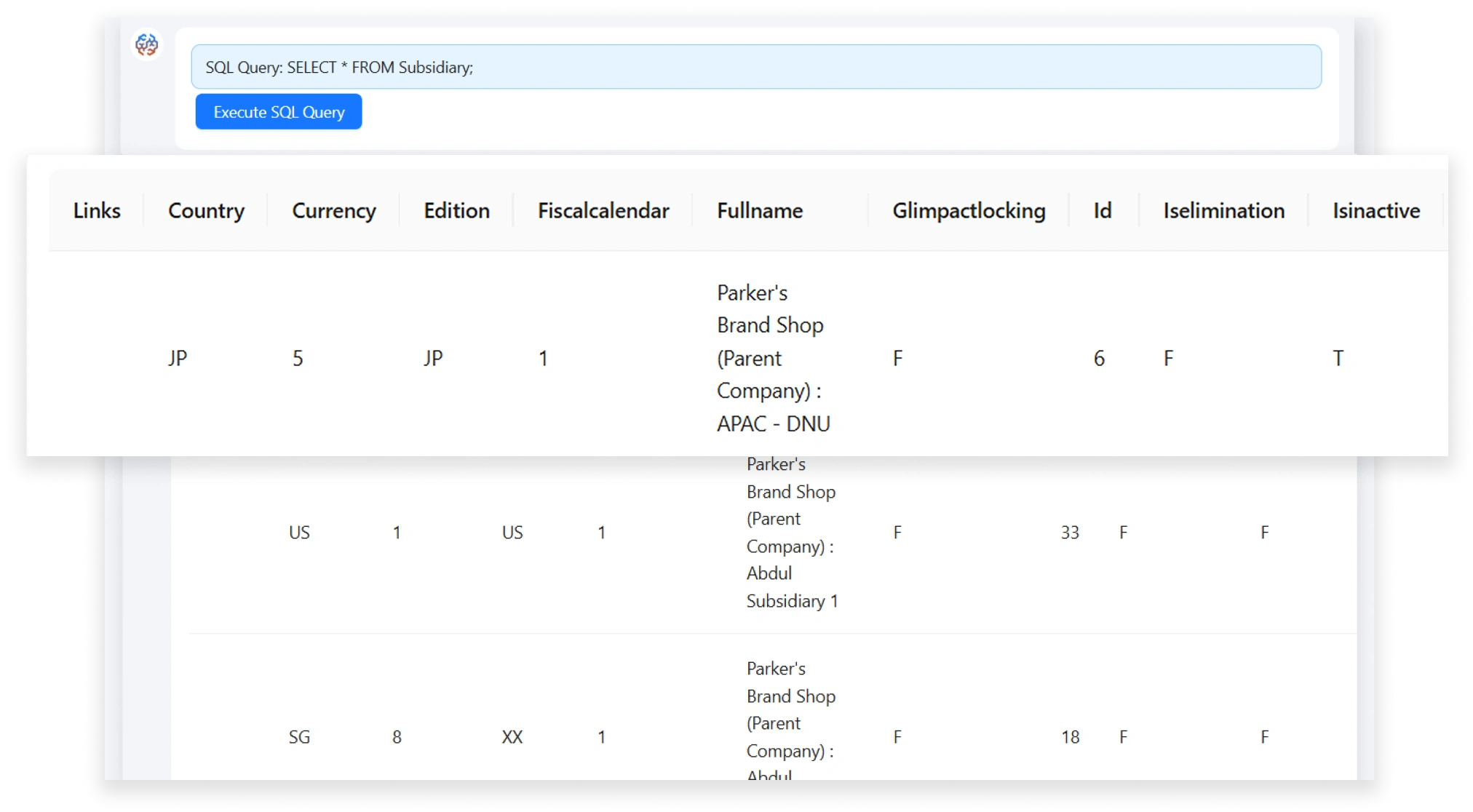Click the Isinactive column header
Viewport: 1473px width, 812px height.
pos(1376,211)
